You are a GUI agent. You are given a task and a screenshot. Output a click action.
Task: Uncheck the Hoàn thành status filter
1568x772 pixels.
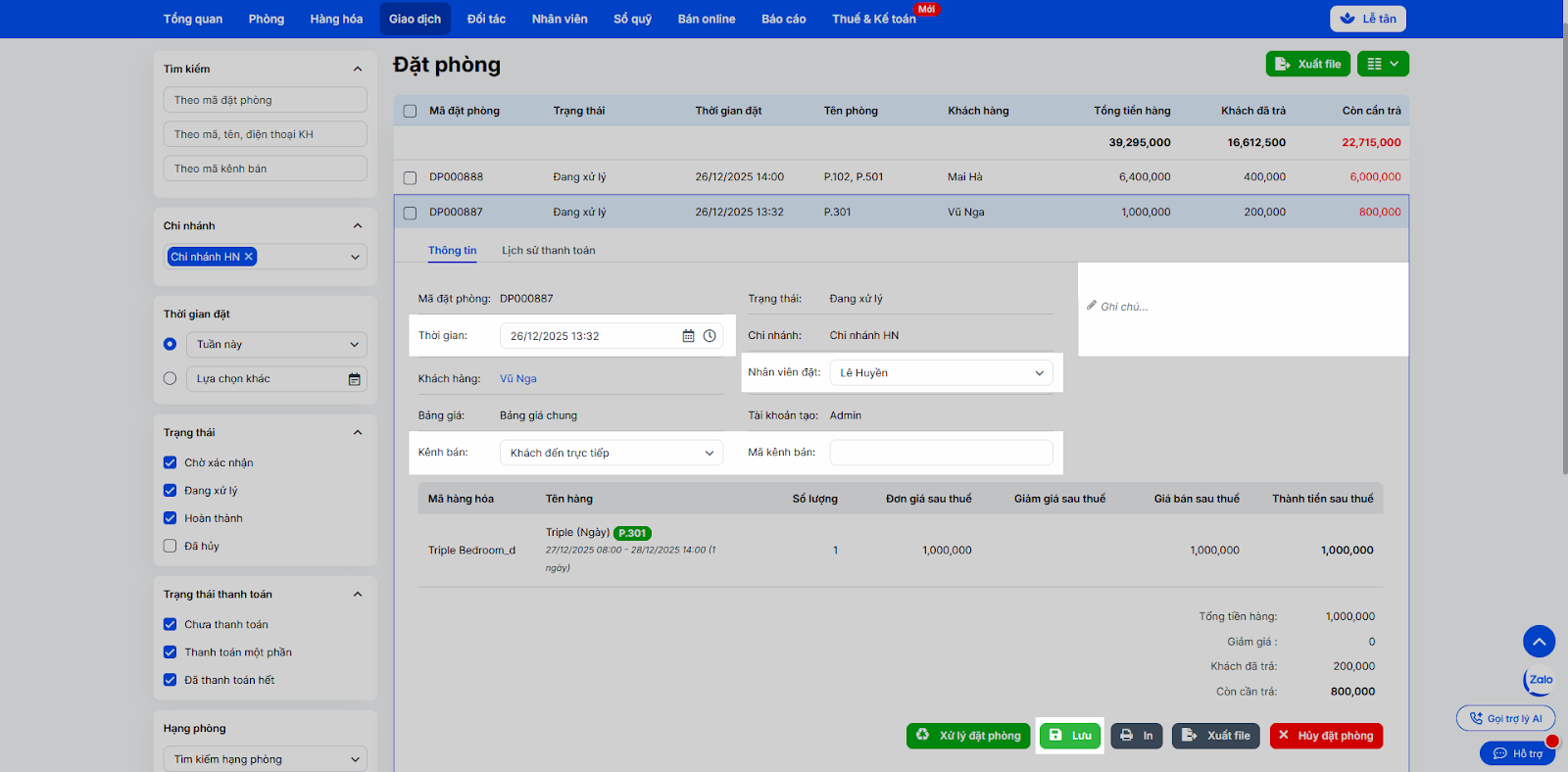170,518
